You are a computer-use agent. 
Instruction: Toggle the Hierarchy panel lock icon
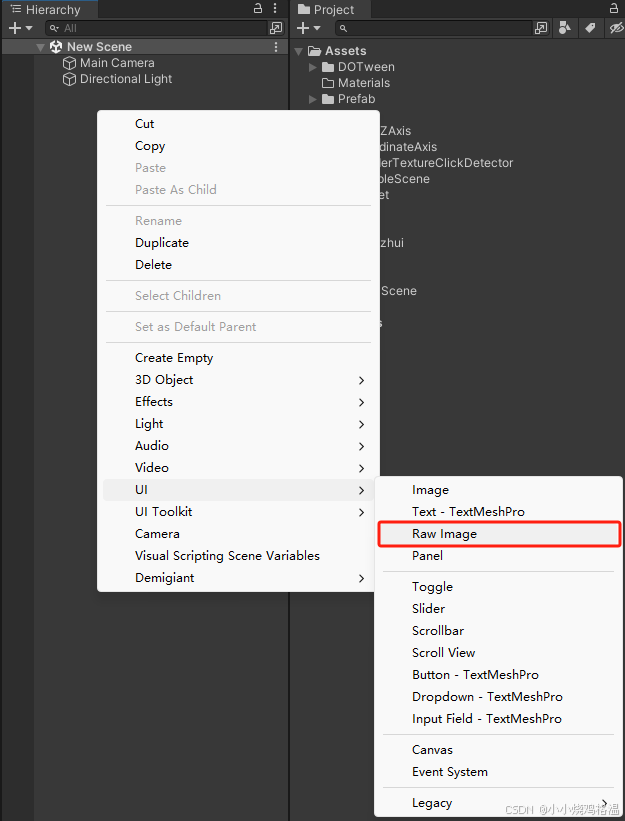click(257, 8)
